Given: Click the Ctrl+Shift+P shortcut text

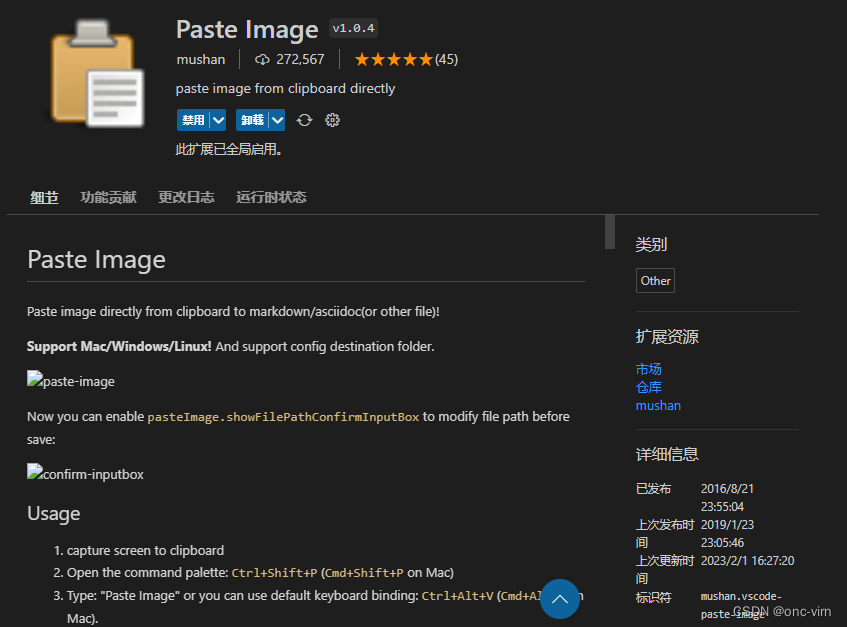Looking at the screenshot, I should (x=274, y=573).
